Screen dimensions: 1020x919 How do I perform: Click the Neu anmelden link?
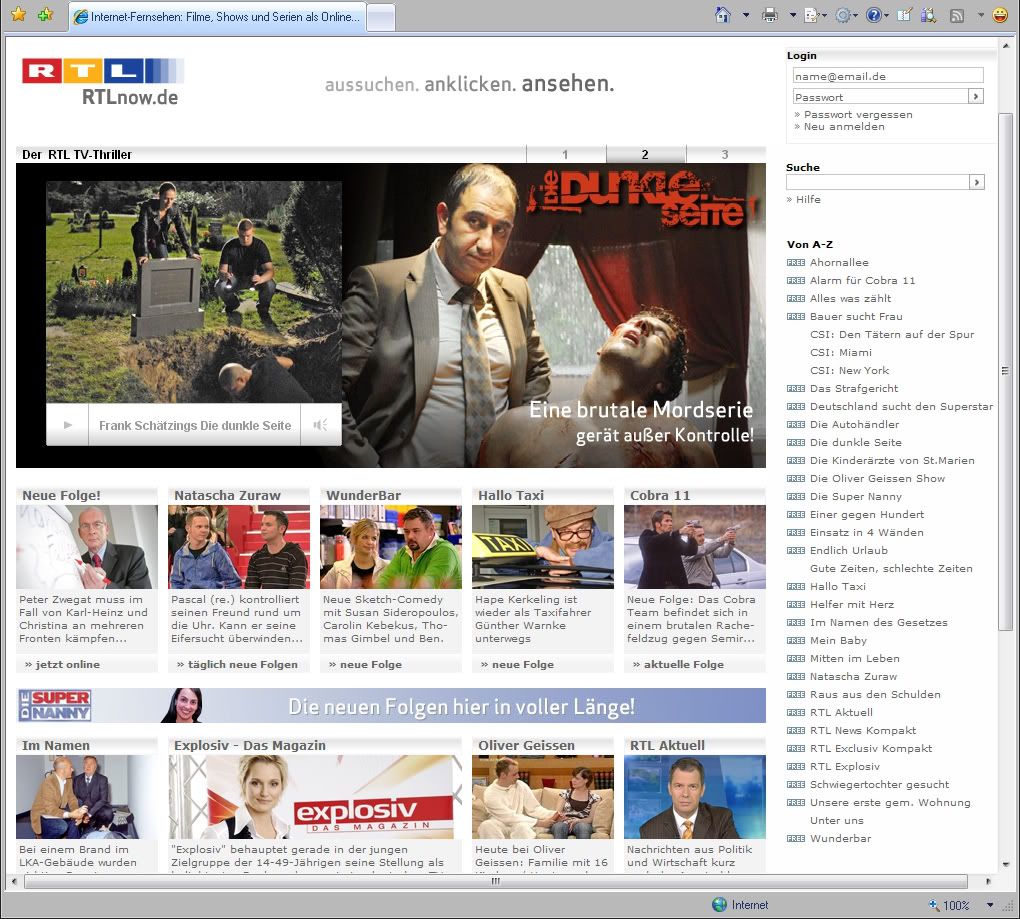coord(844,127)
